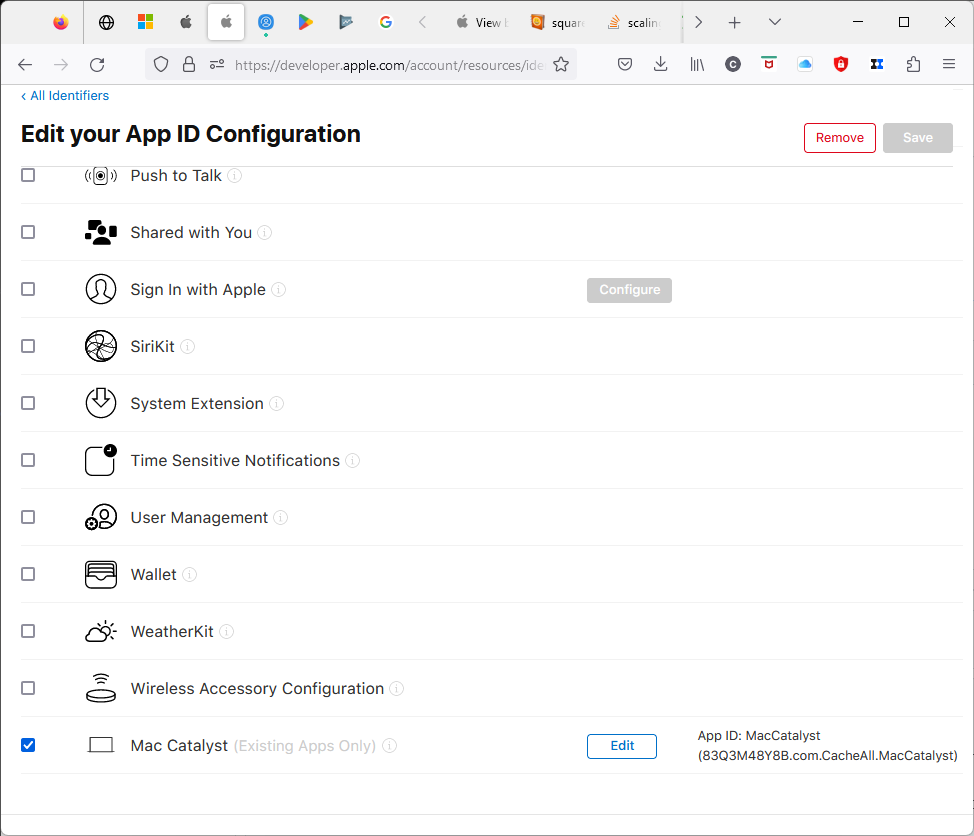Click the tracking protection shield icon
This screenshot has width=974, height=836.
[160, 63]
